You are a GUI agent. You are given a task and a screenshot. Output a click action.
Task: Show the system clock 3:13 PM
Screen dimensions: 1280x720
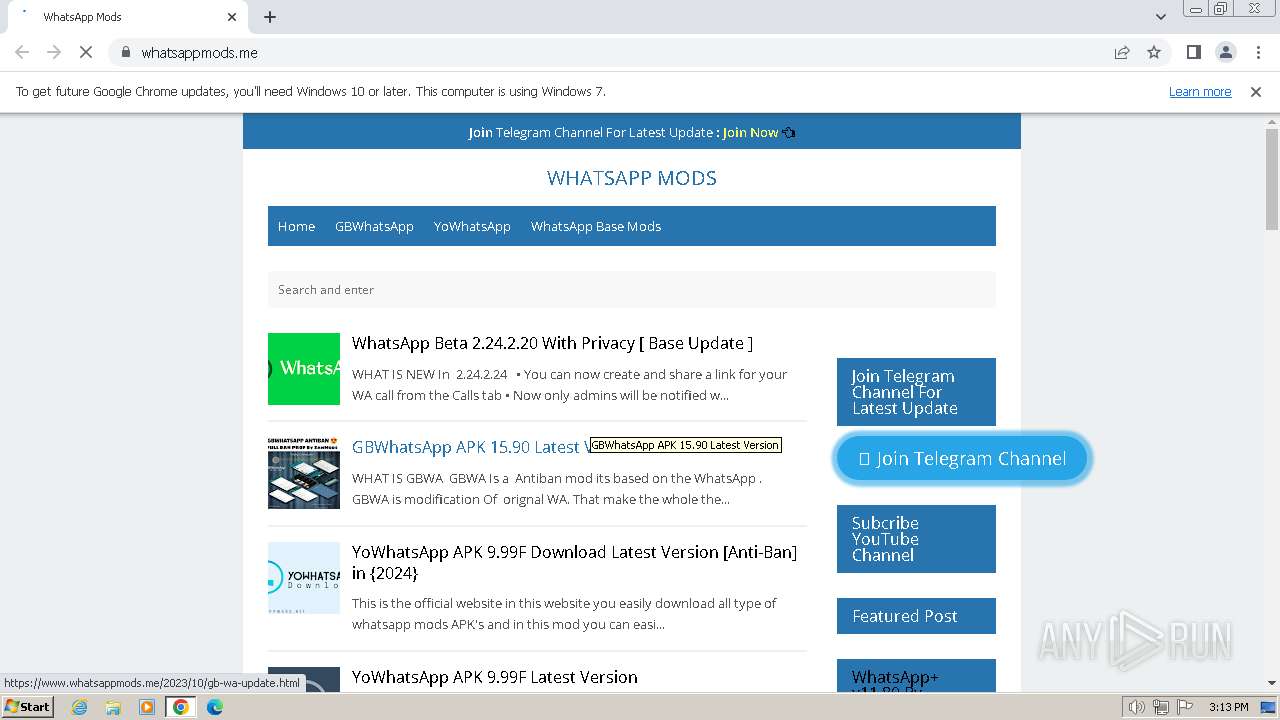[1228, 707]
